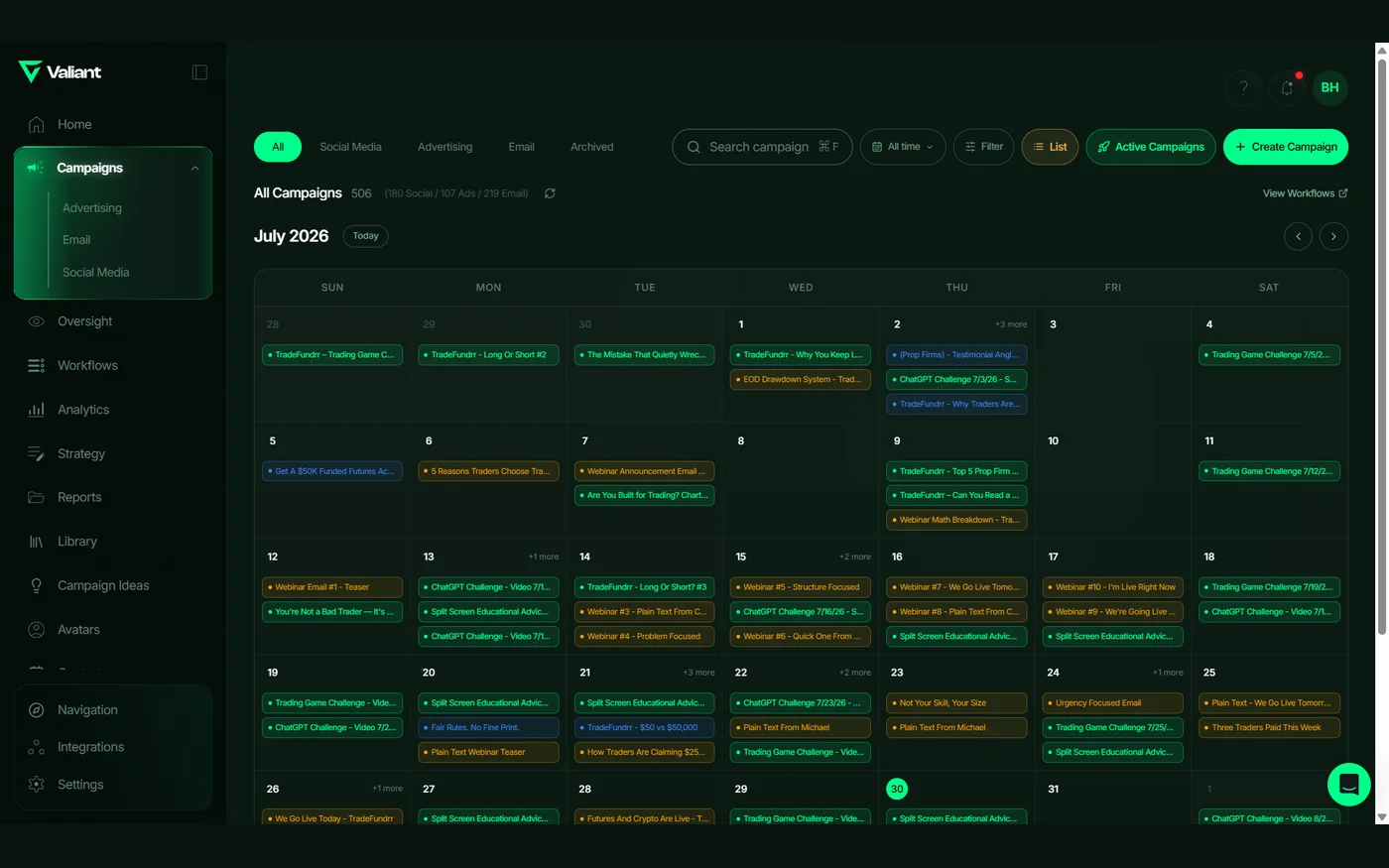
Task: Open the BH user avatar menu
Action: [x=1330, y=87]
